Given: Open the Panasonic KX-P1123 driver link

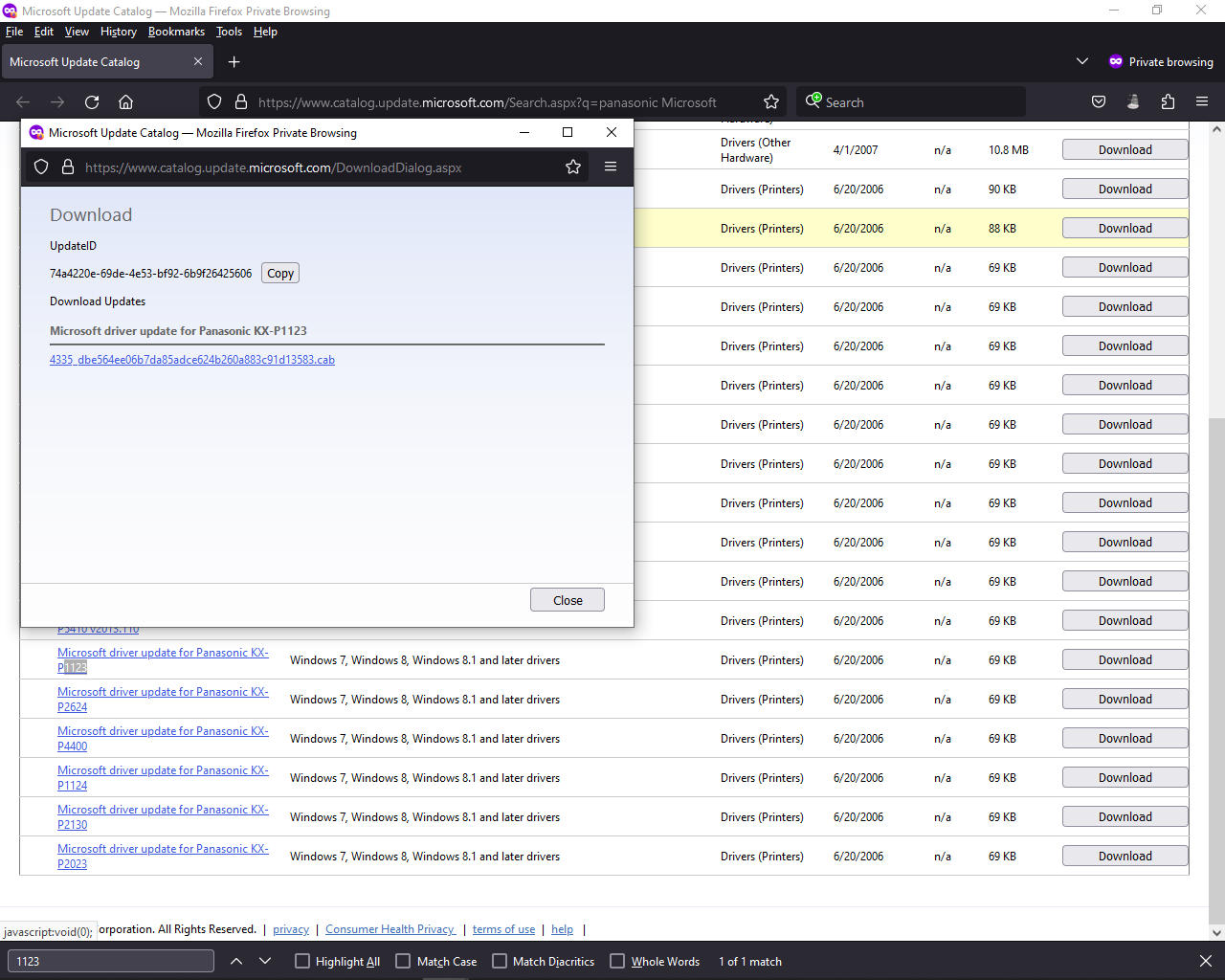Looking at the screenshot, I should [x=163, y=660].
